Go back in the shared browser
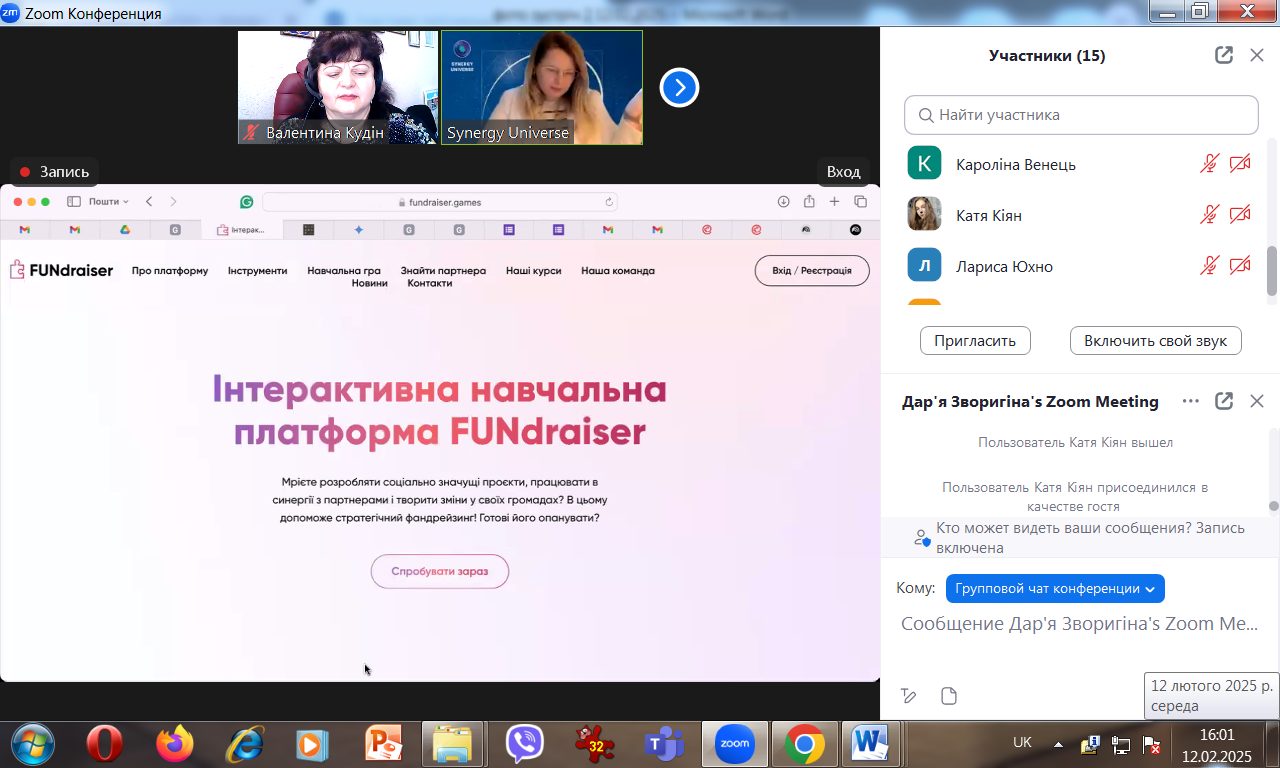The image size is (1280, 768). (x=149, y=202)
